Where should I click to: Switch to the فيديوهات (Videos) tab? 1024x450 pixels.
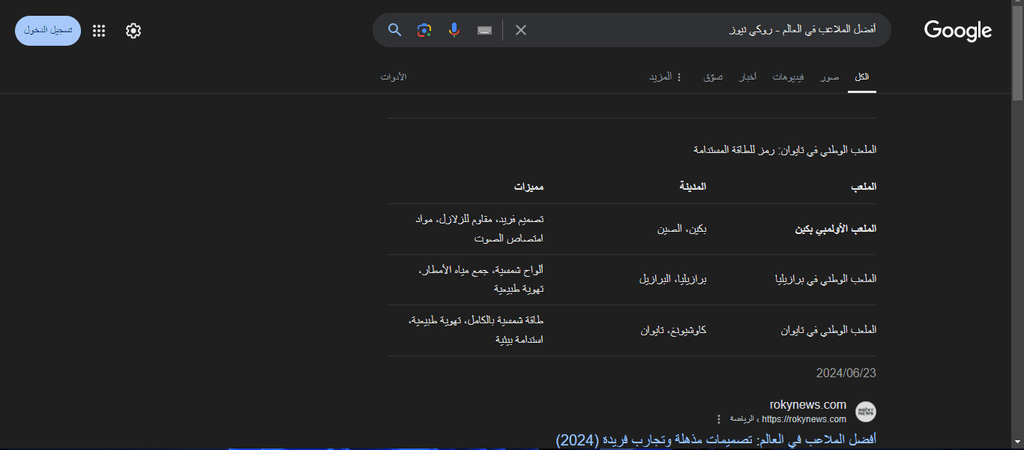[x=789, y=77]
